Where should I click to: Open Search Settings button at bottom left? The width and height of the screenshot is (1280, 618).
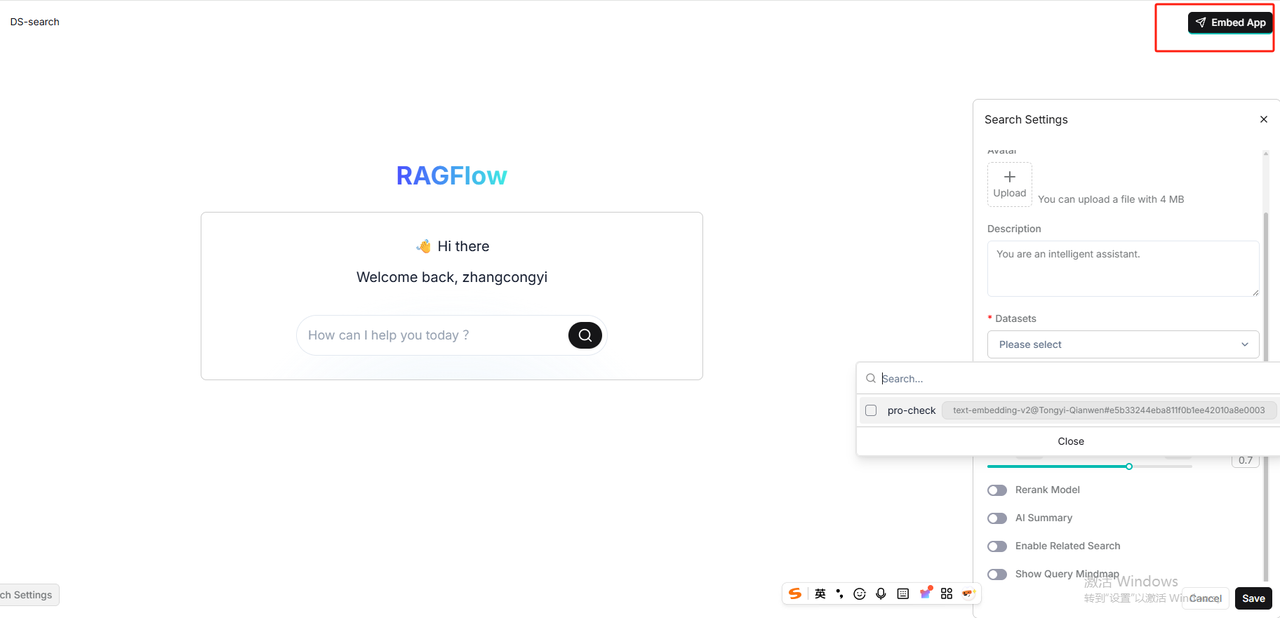28,595
